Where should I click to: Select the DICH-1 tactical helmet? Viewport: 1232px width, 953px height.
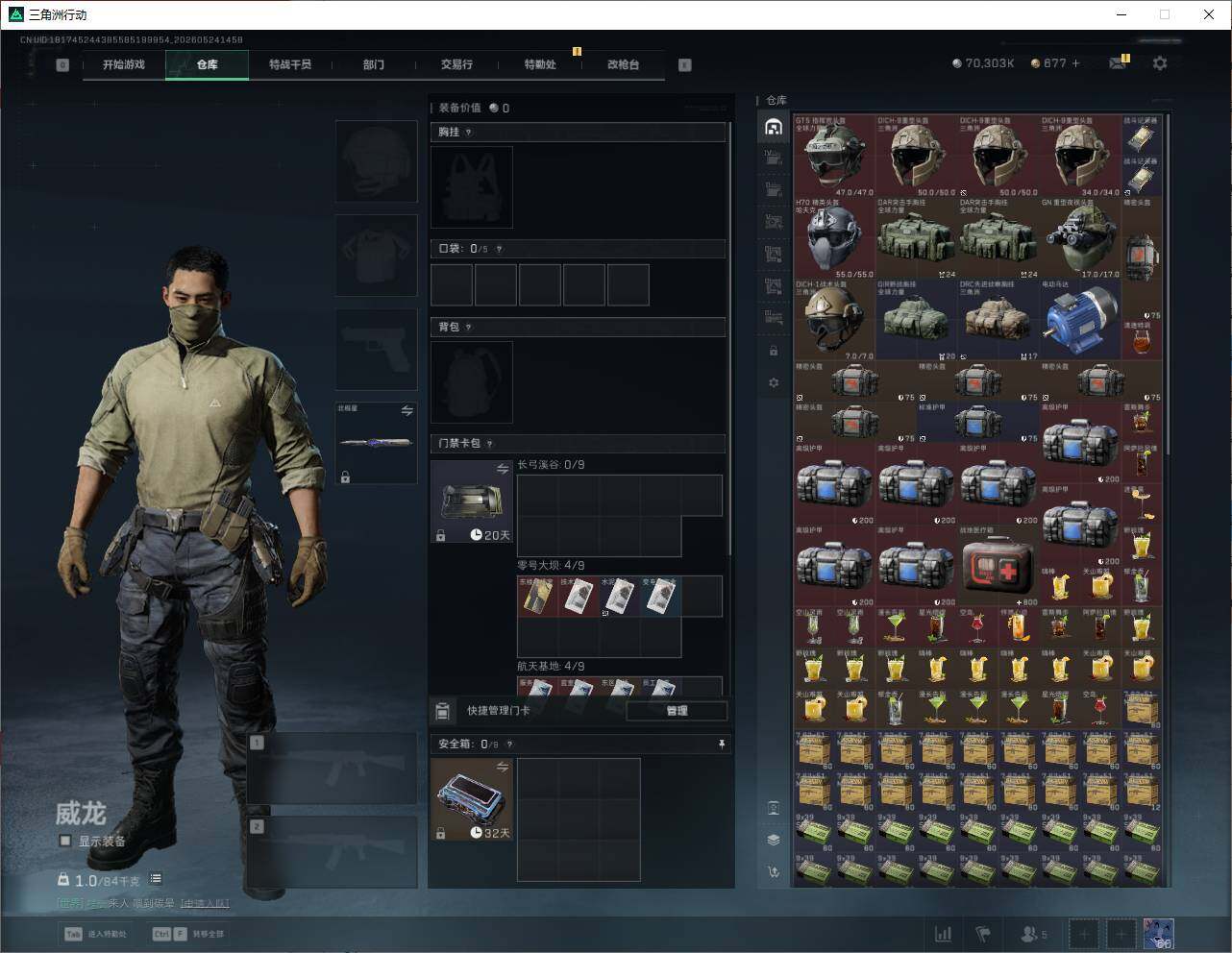pyautogui.click(x=834, y=320)
